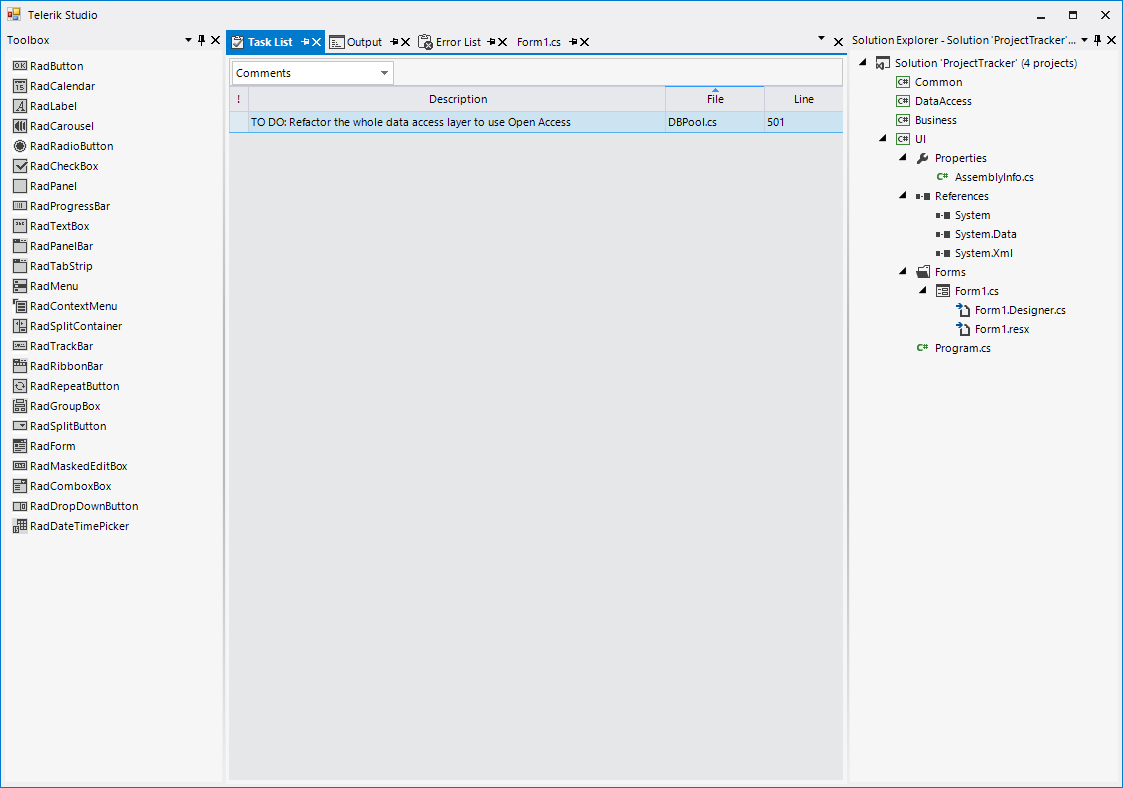The width and height of the screenshot is (1123, 788).
Task: Switch to the Error List tab
Action: 458,42
